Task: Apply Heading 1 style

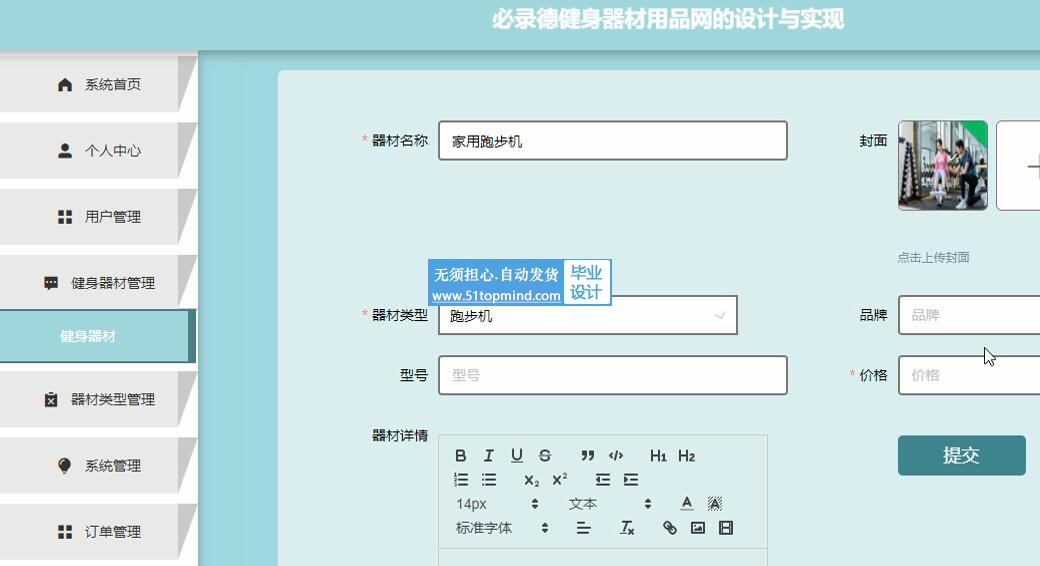Action: click(658, 456)
